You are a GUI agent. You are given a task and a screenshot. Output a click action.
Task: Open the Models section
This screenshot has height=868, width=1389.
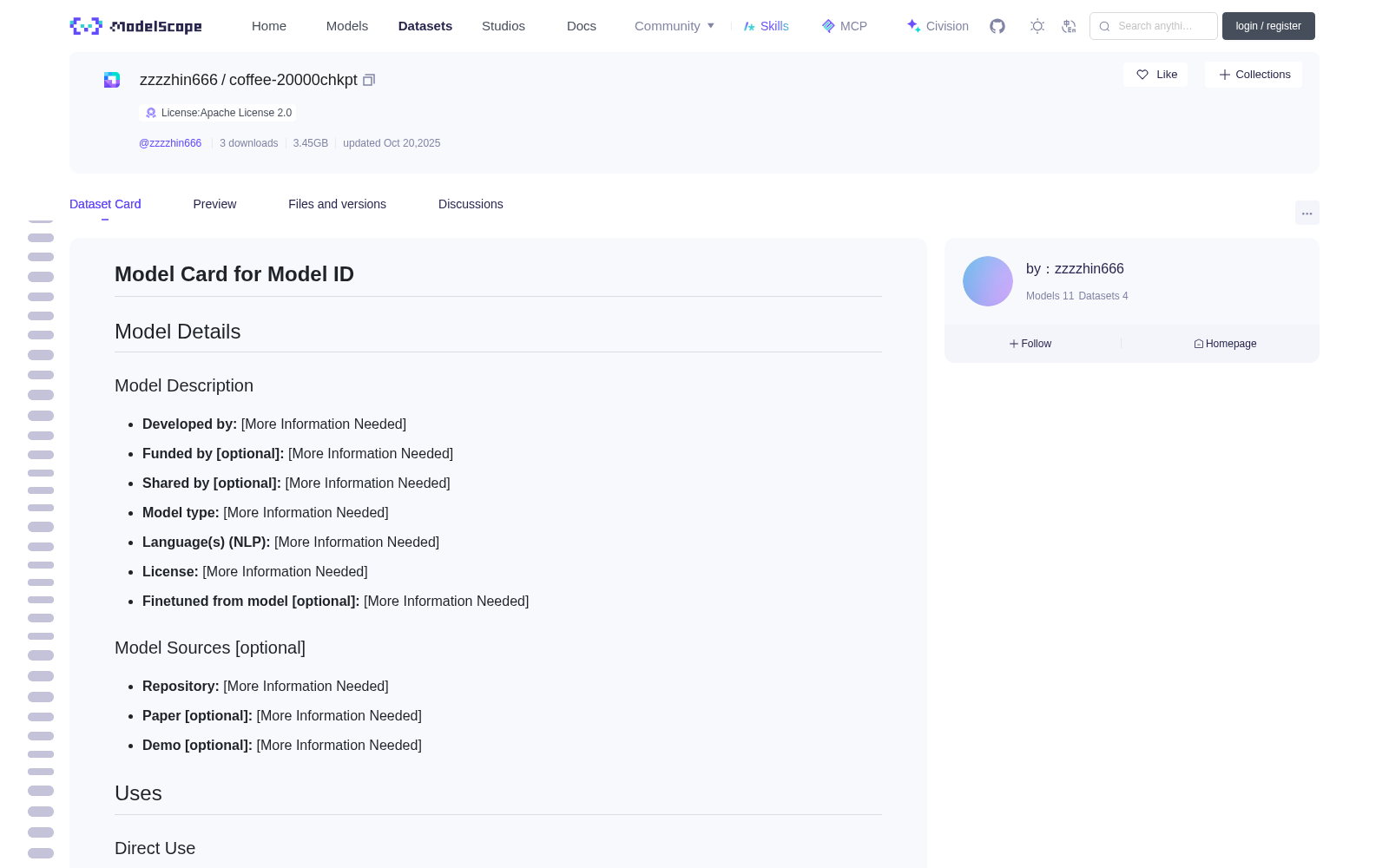pyautogui.click(x=347, y=26)
